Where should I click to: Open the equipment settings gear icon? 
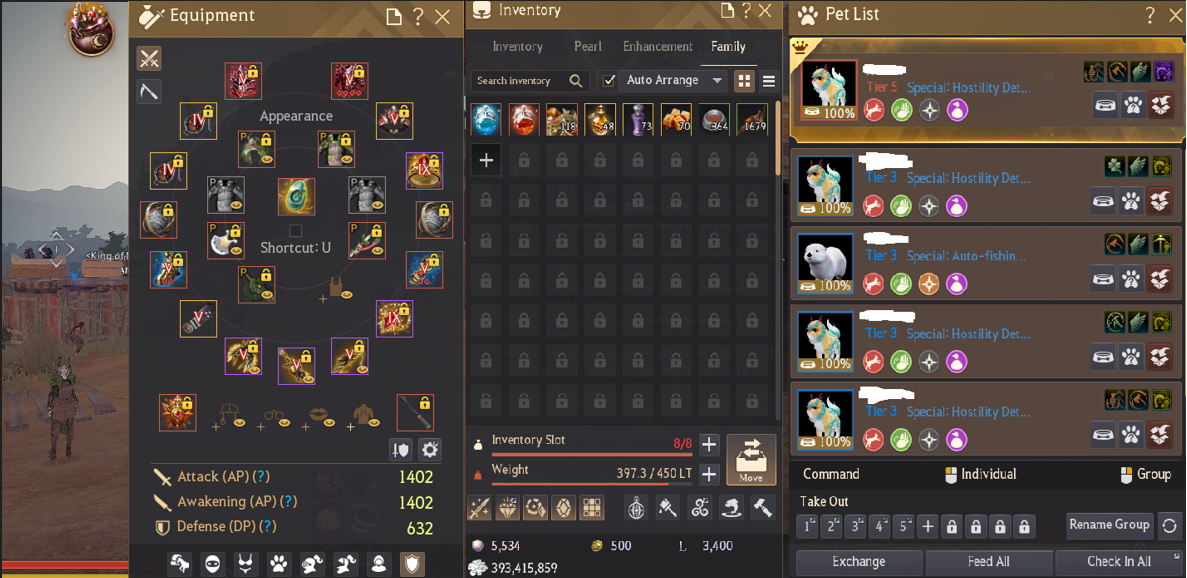(430, 450)
